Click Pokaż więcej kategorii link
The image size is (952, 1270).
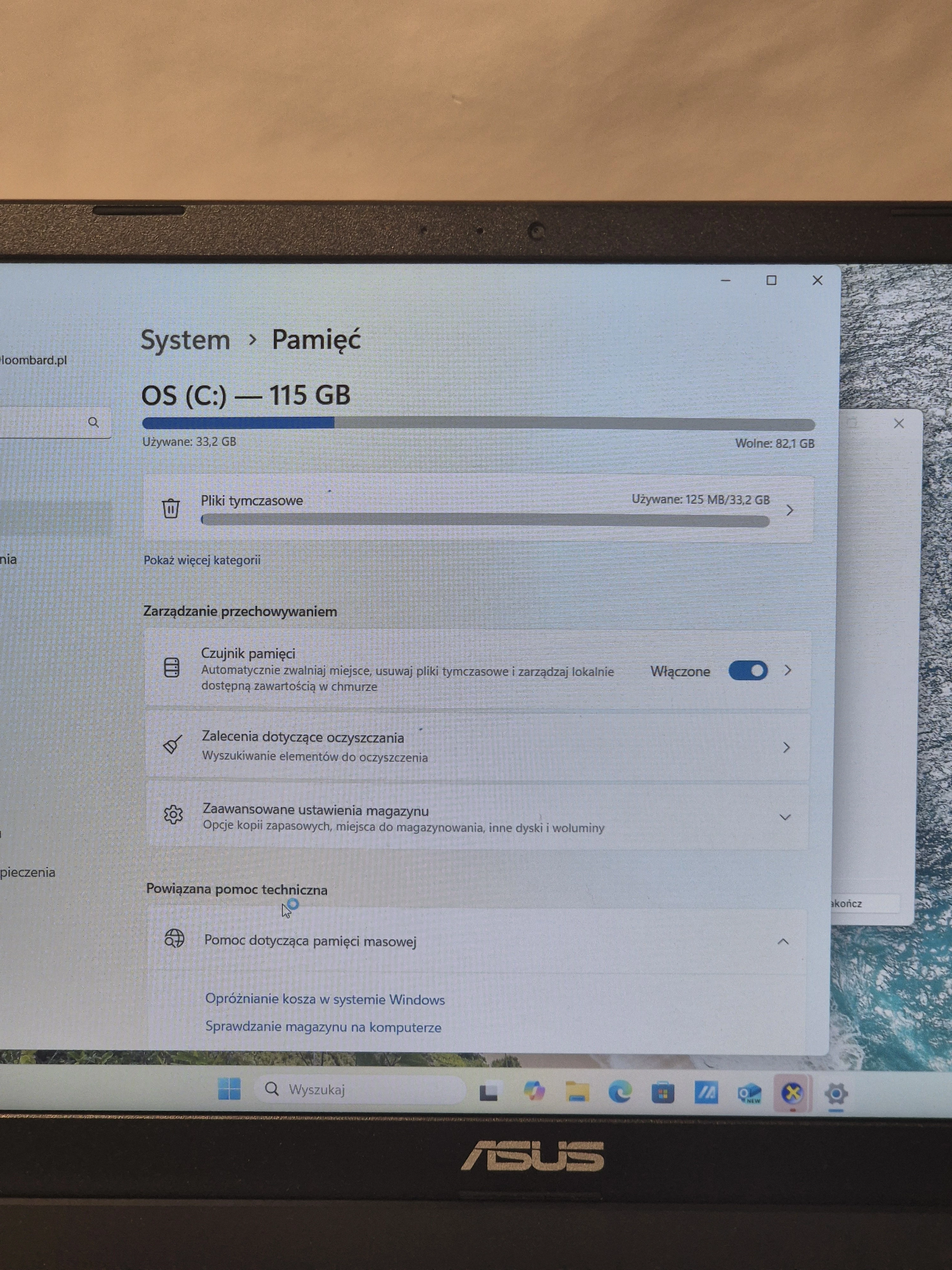click(202, 560)
